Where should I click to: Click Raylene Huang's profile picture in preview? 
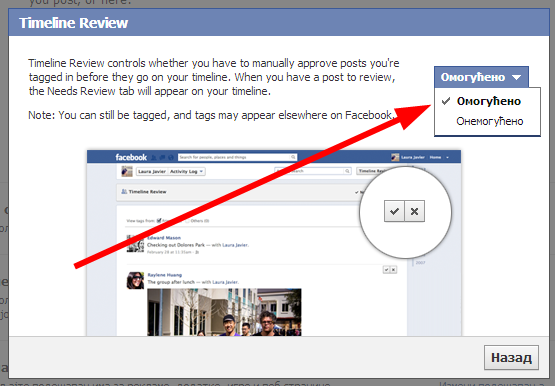coord(135,280)
